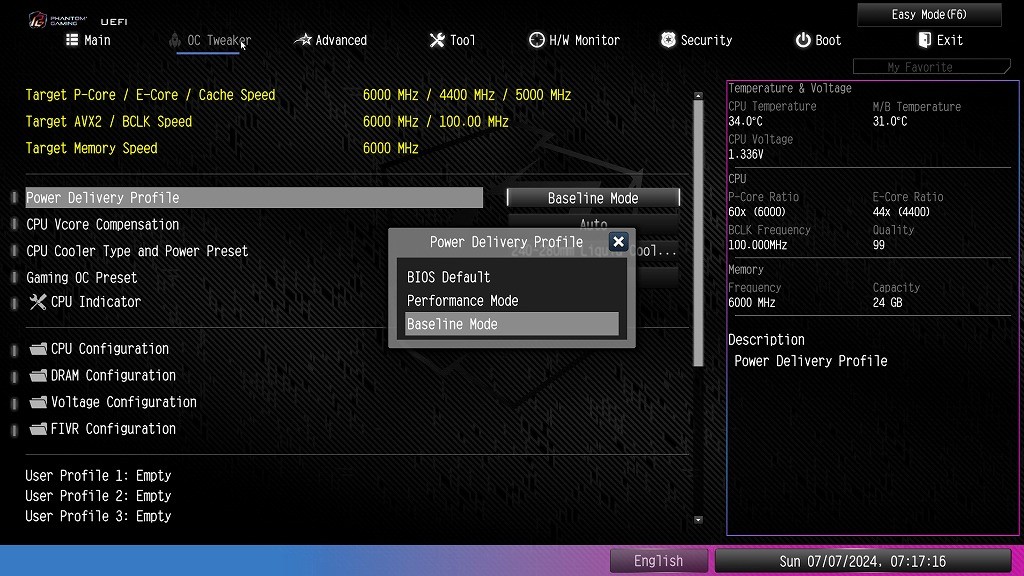Image resolution: width=1024 pixels, height=576 pixels.
Task: Close the Power Delivery Profile popup
Action: click(x=618, y=242)
